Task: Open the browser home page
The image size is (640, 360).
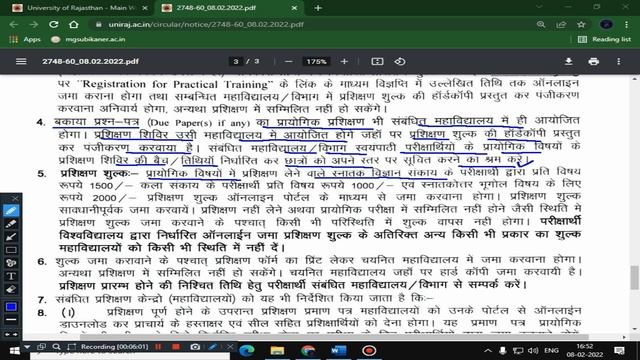Action: point(73,24)
